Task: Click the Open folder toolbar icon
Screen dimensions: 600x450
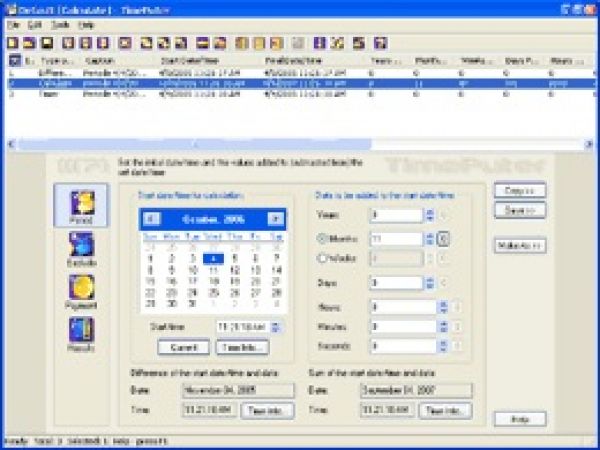Action: point(30,43)
